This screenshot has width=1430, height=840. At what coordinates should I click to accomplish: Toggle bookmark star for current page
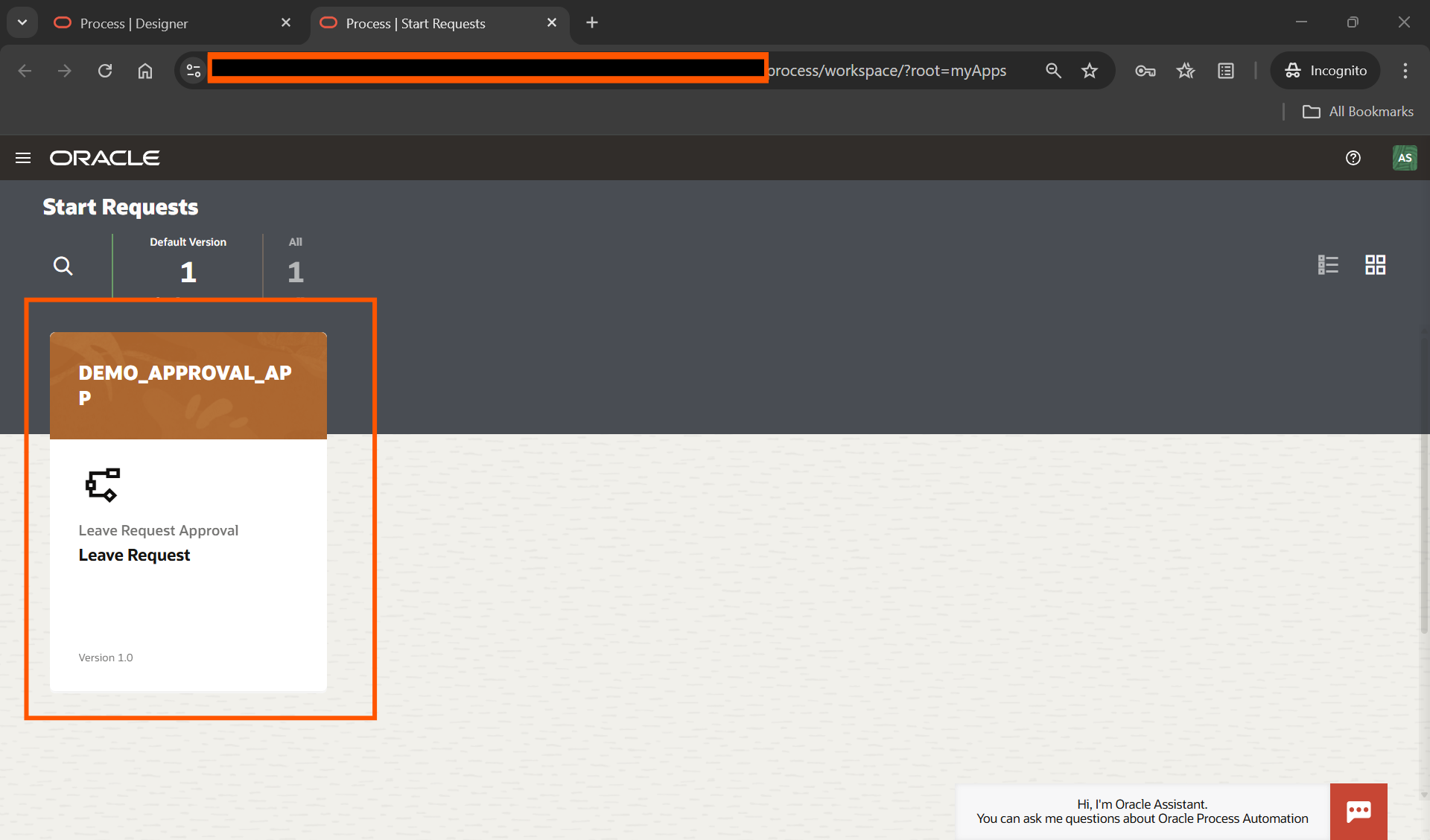point(1090,71)
